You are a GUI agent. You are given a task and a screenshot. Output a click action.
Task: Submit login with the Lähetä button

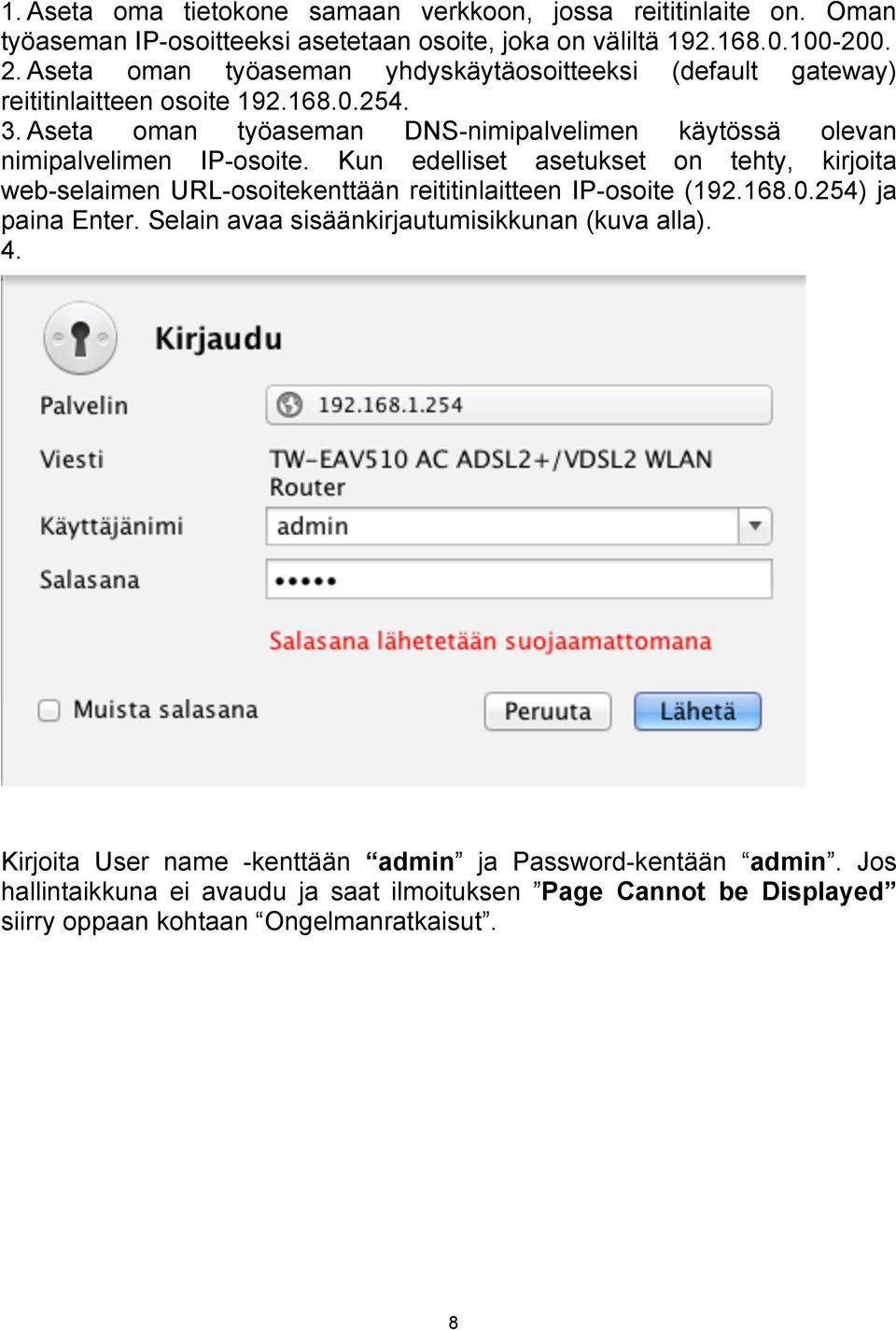(697, 711)
